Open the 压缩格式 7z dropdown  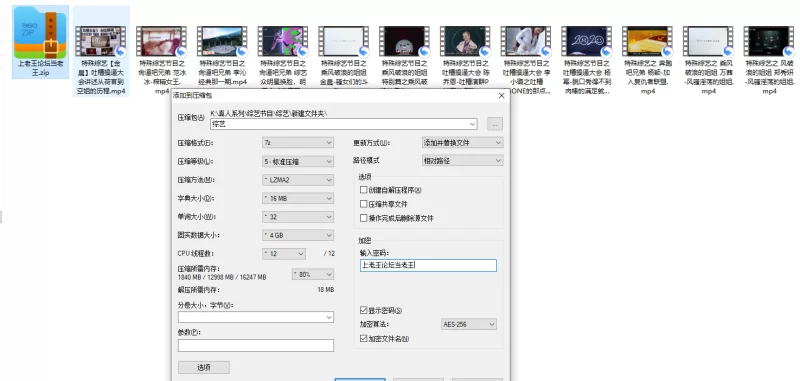click(x=298, y=143)
